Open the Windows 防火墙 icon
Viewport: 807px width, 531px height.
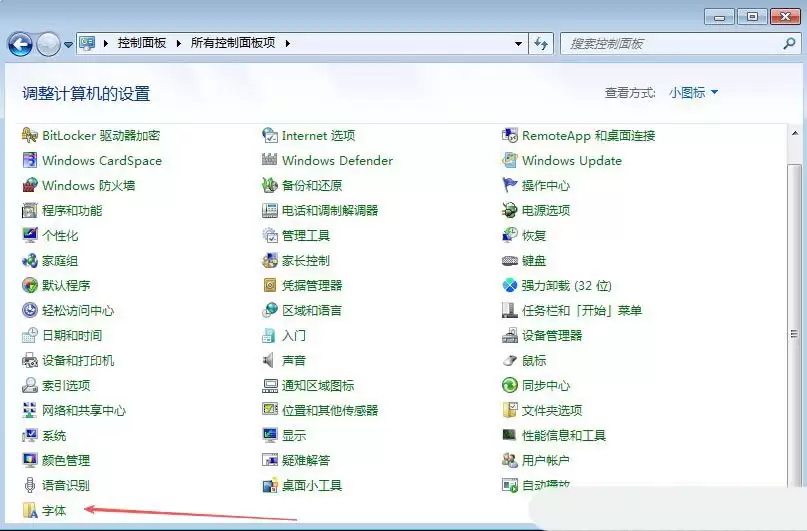[30, 185]
